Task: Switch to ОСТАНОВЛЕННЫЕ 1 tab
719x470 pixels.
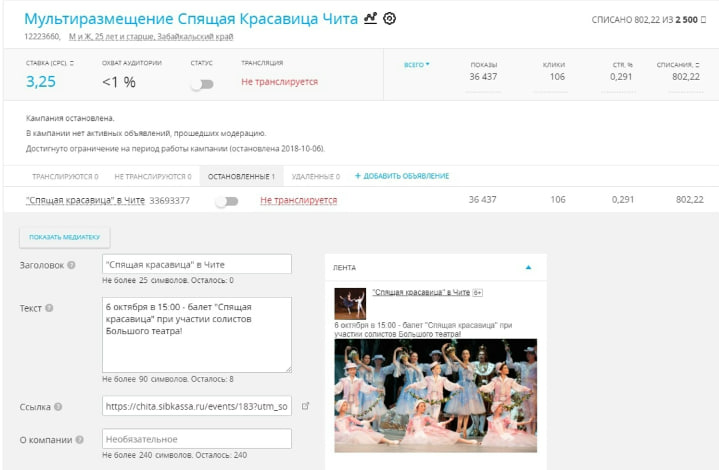Action: [241, 177]
